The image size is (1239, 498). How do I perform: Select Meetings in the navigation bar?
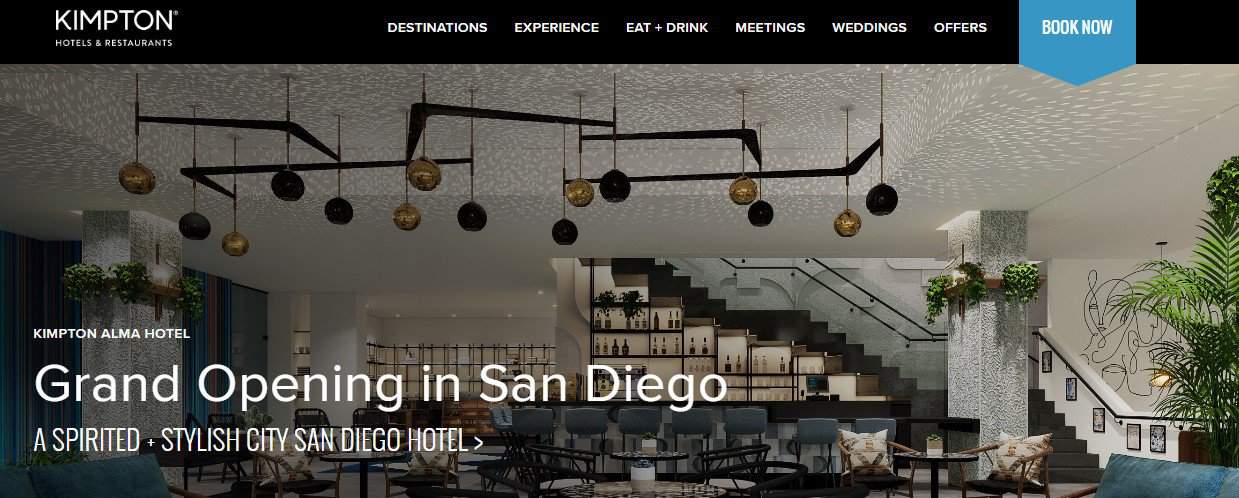tap(770, 28)
